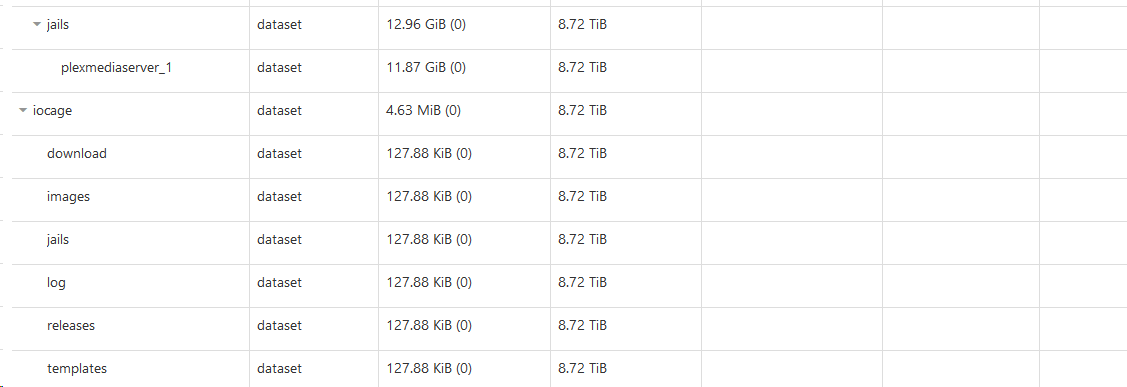Select the download dataset entry
This screenshot has width=1127, height=387.
tap(77, 153)
